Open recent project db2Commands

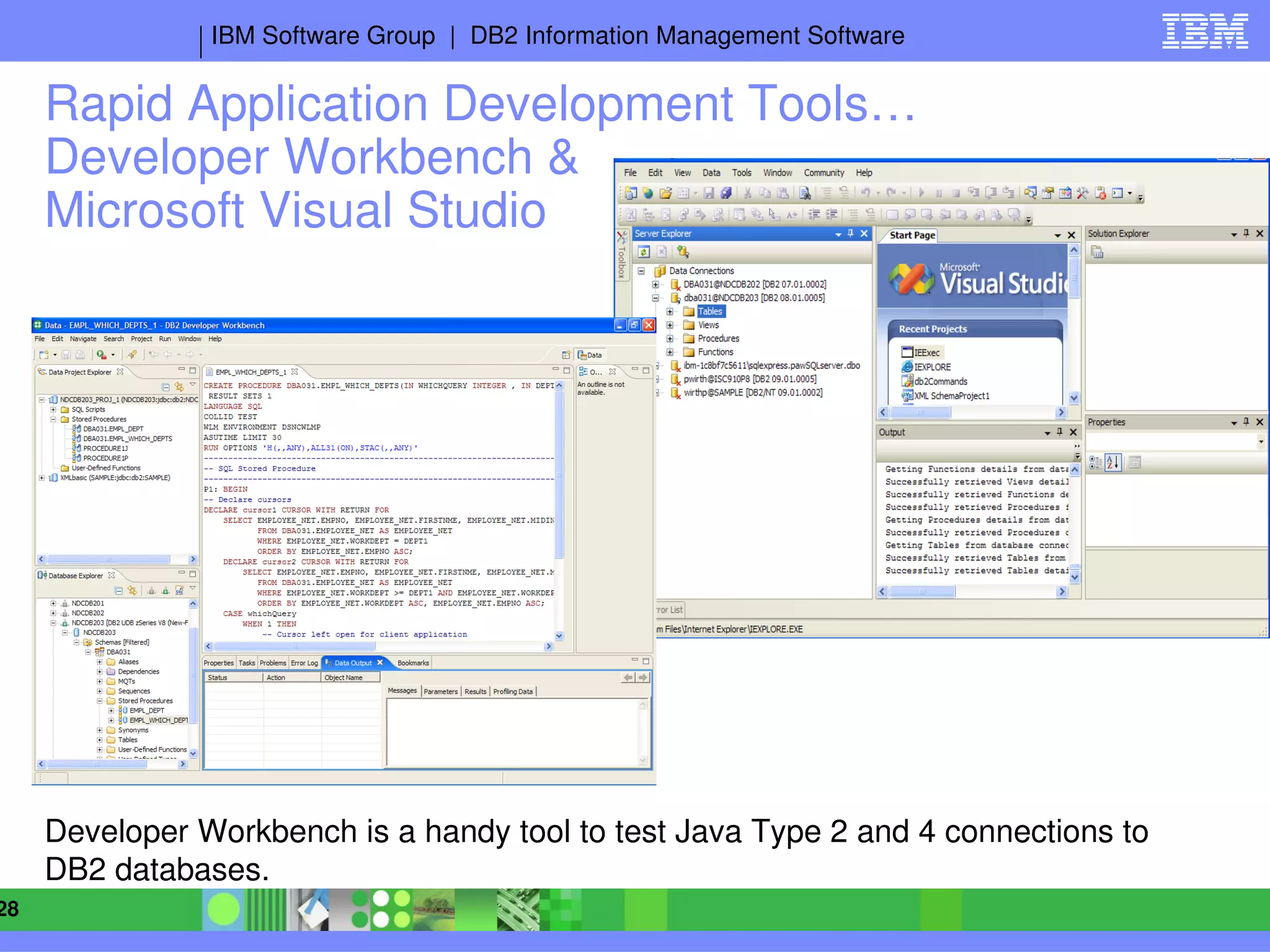coord(935,381)
